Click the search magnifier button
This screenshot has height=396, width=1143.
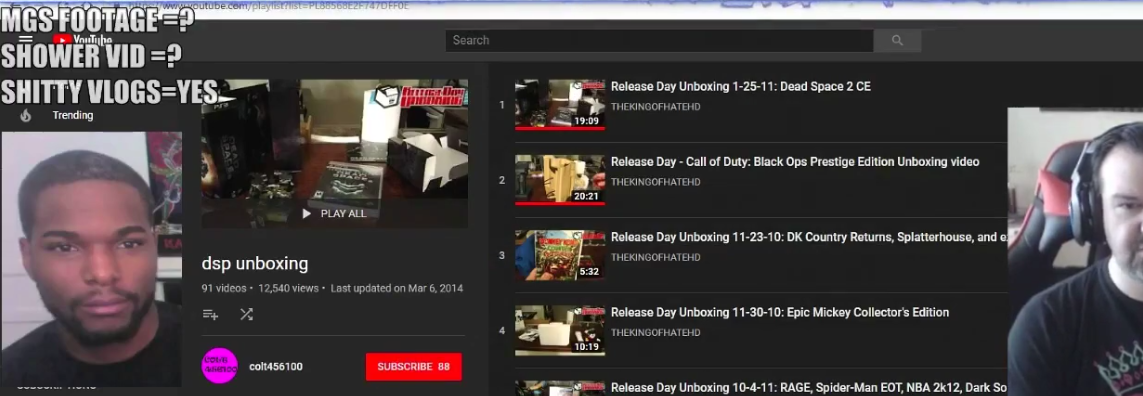click(x=897, y=41)
